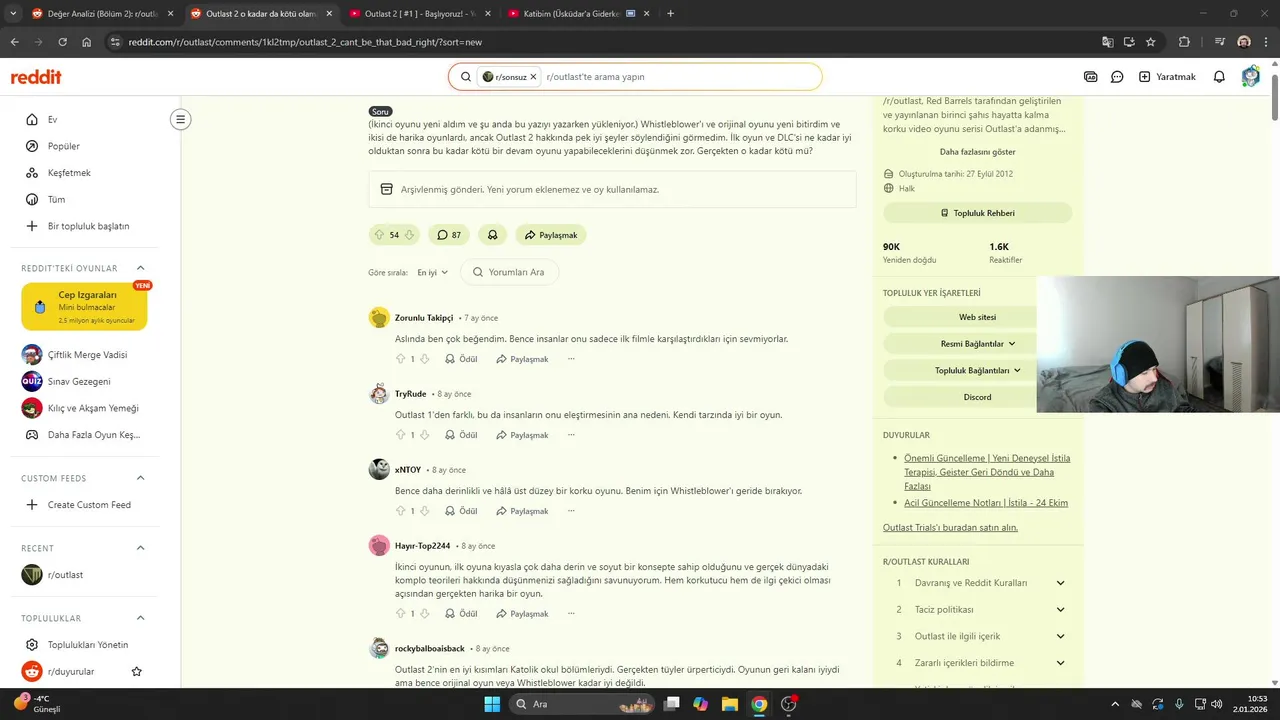Open Chrome from the taskbar
1280x720 pixels.
[x=759, y=704]
